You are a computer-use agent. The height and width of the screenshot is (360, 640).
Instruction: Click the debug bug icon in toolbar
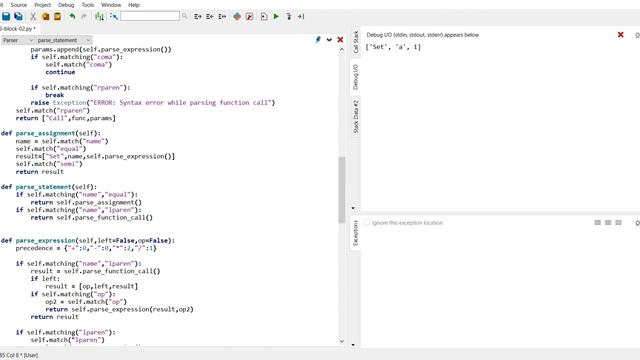(237, 16)
